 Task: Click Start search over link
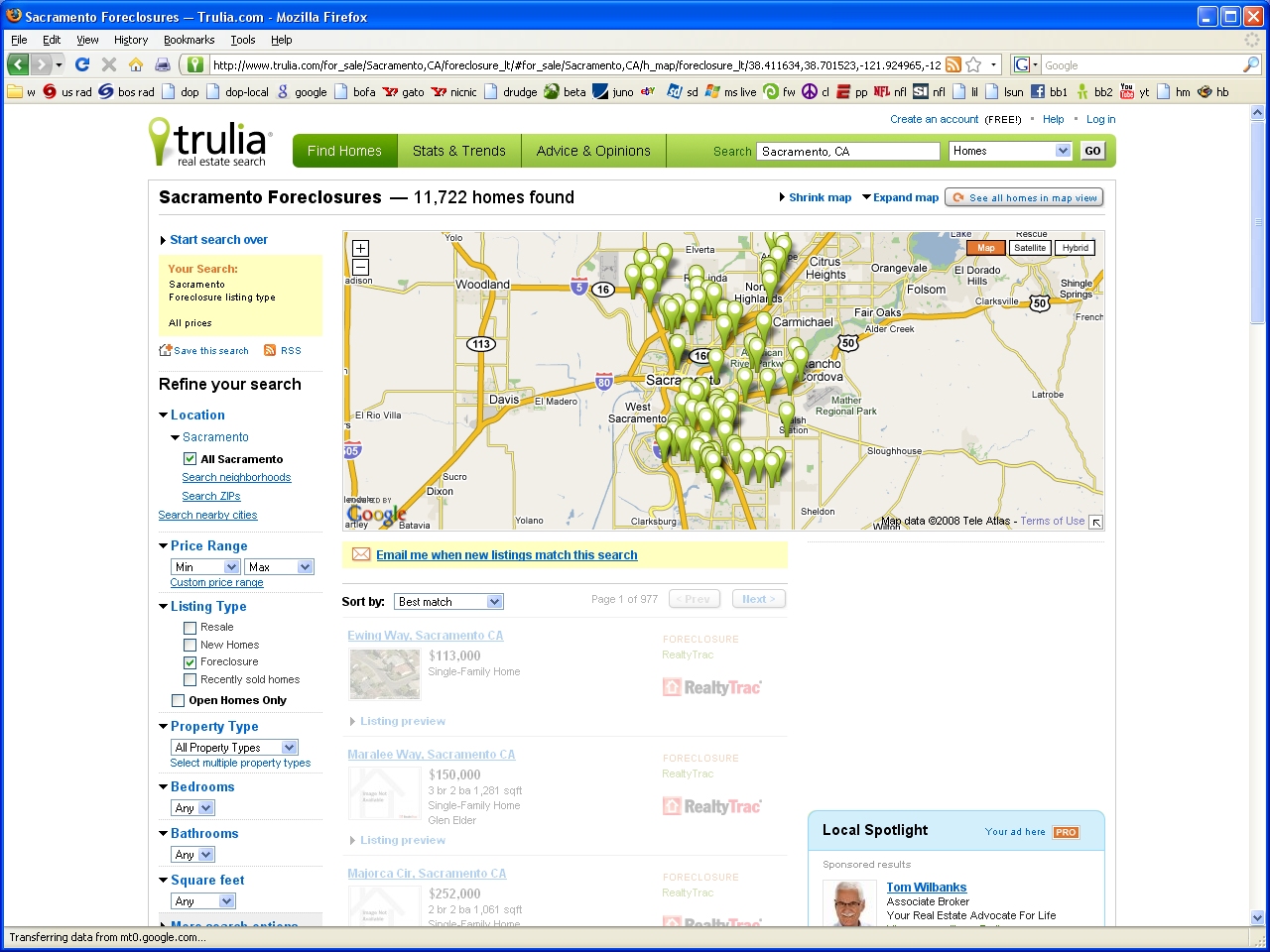[218, 240]
